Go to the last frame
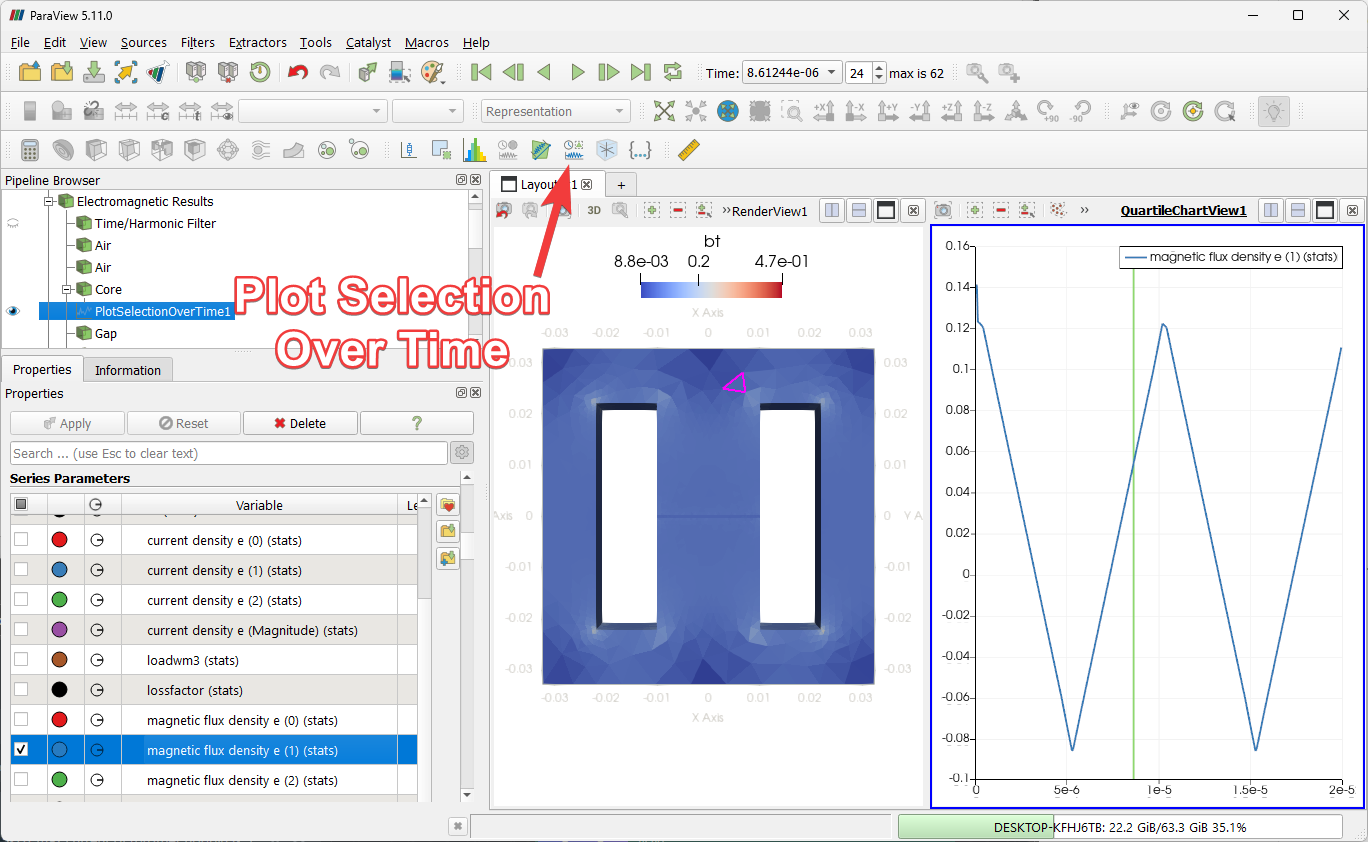This screenshot has height=842, width=1368. (641, 72)
